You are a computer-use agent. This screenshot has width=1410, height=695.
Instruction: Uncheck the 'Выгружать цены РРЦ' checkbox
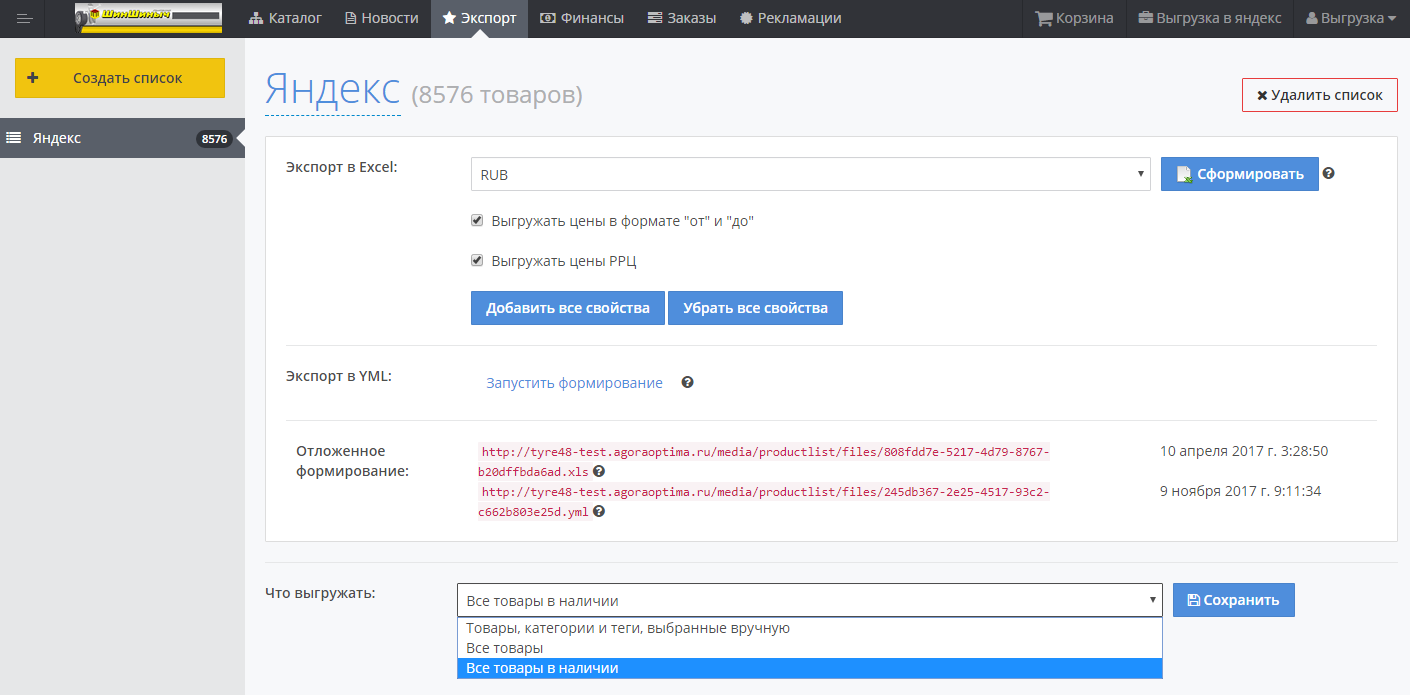[477, 261]
